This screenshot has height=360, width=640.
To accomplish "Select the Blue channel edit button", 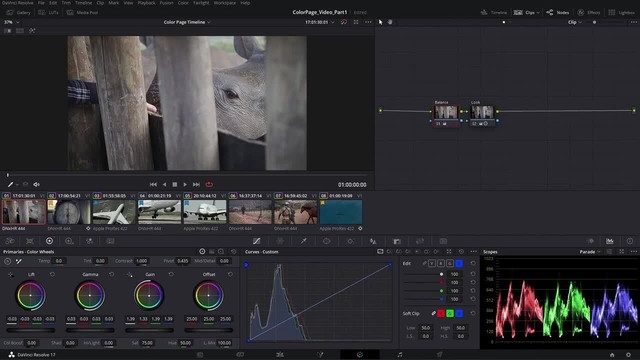I will pyautogui.click(x=459, y=264).
